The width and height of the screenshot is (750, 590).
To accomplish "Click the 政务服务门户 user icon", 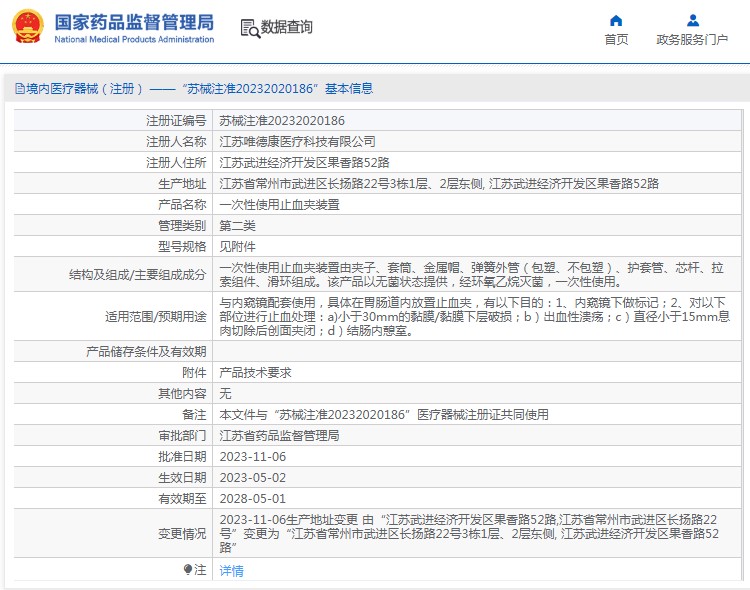I will click(x=693, y=21).
